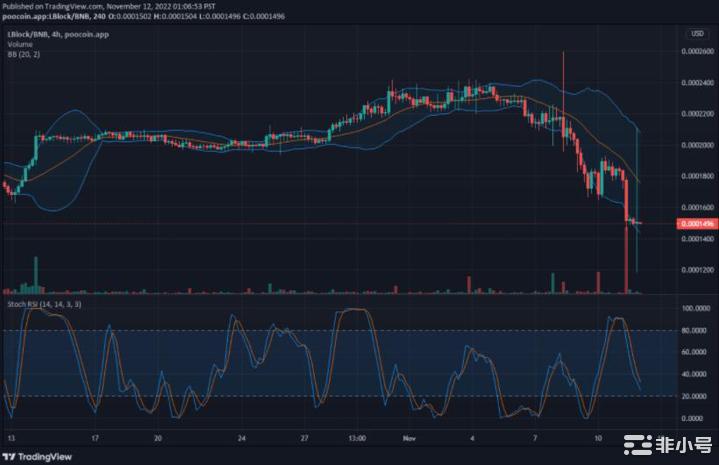The image size is (719, 465).
Task: Click the Volume indicator label
Action: click(x=19, y=44)
